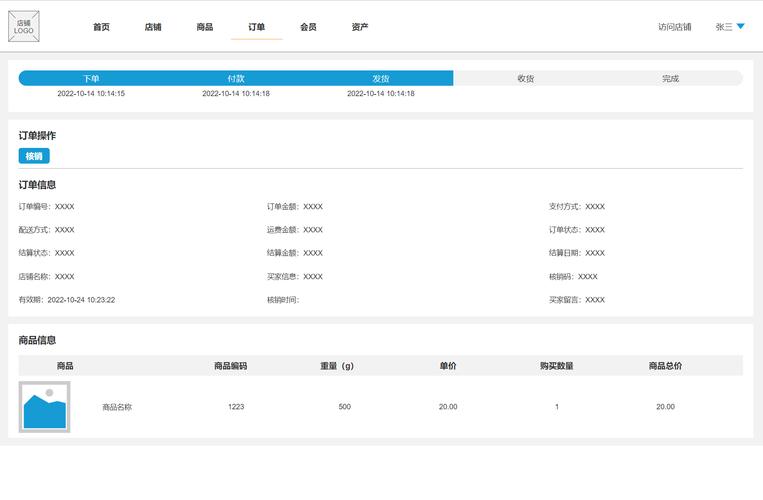This screenshot has width=763, height=500.
Task: Click the 下单 progress step
Action: coord(91,78)
